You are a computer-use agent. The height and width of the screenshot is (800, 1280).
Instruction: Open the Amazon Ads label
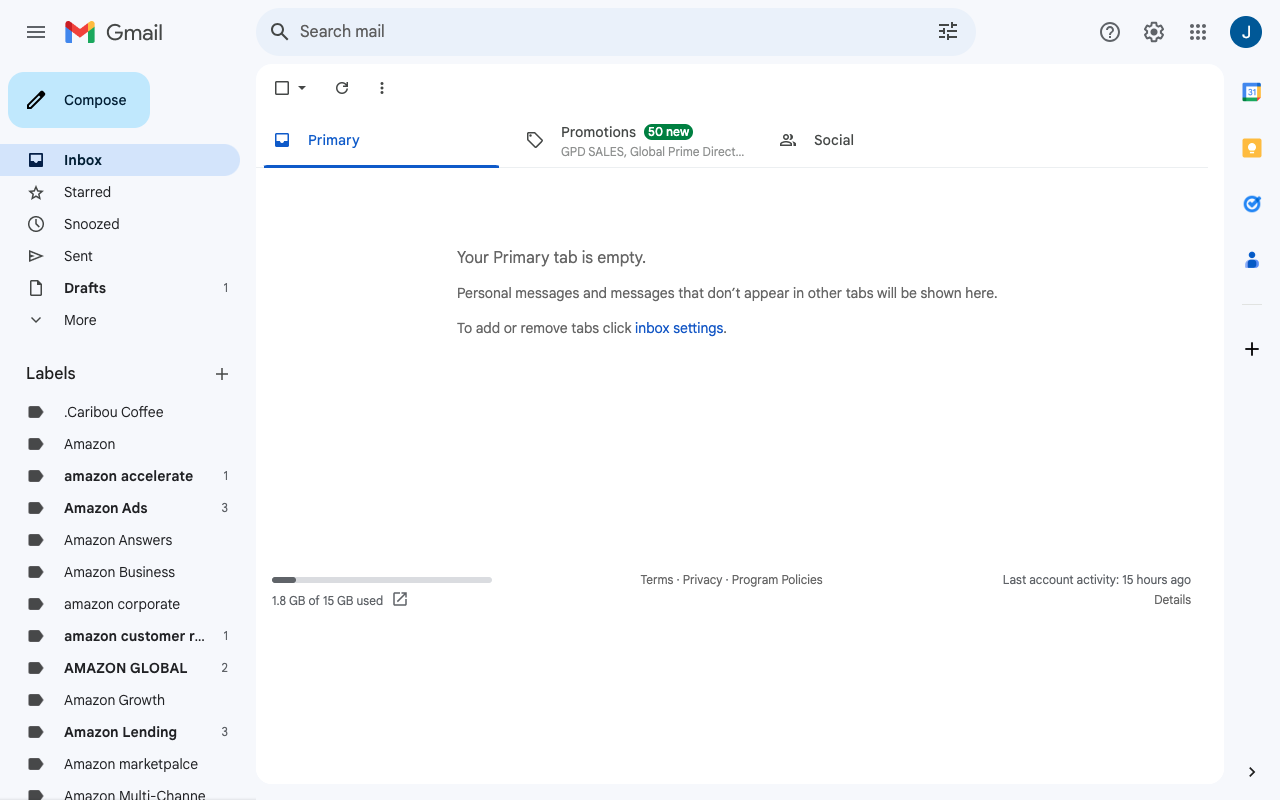click(x=120, y=508)
